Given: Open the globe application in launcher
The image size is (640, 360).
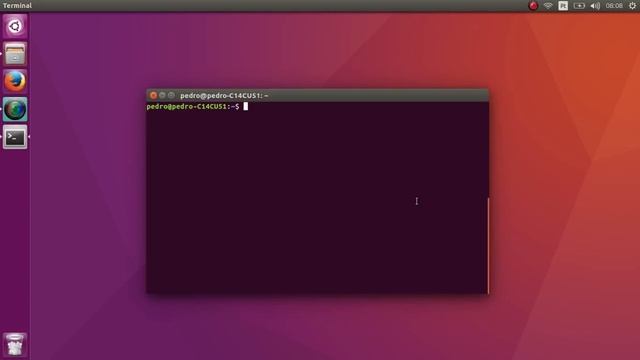Looking at the screenshot, I should click(15, 109).
